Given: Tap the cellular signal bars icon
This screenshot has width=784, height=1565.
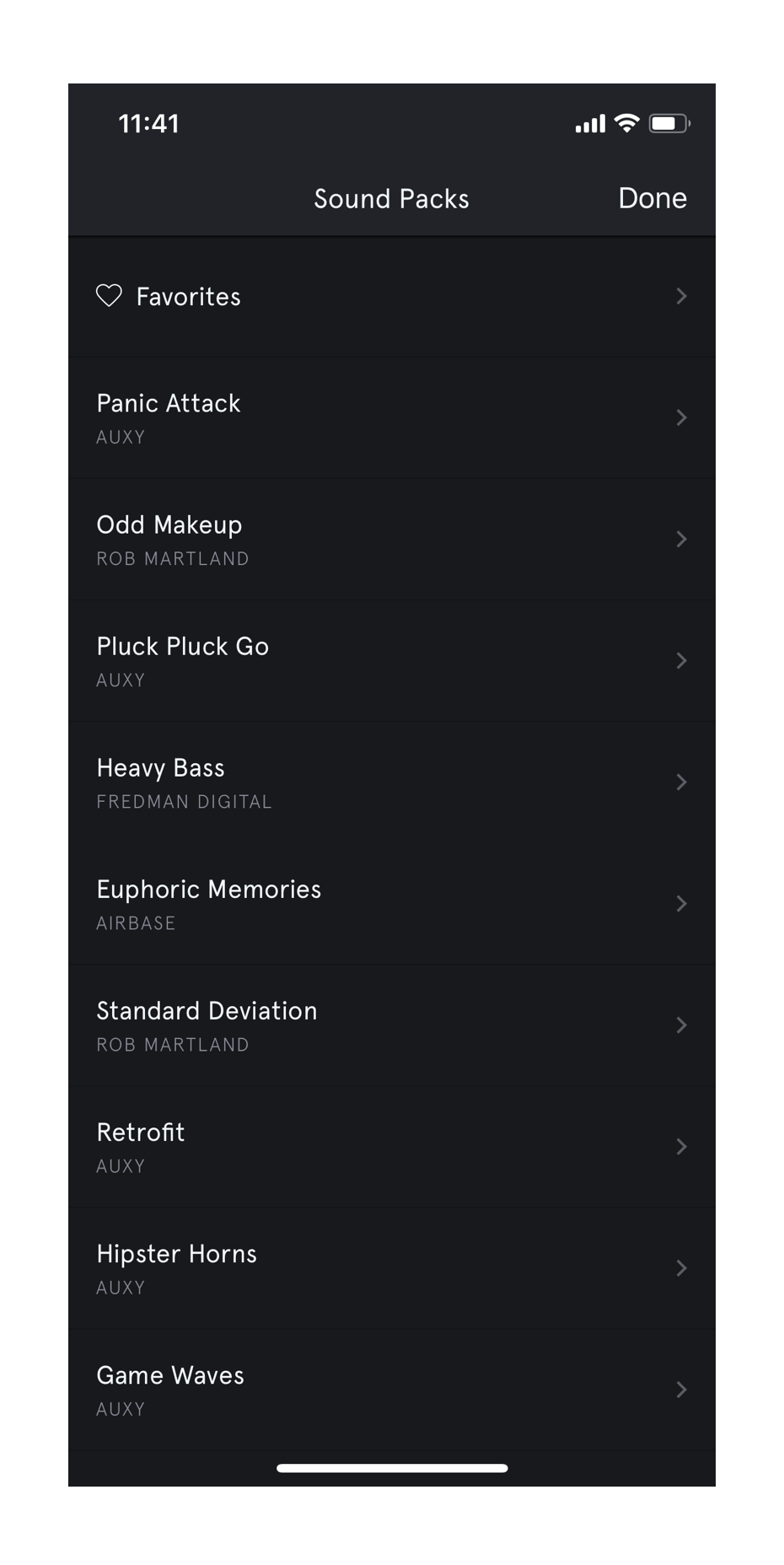Looking at the screenshot, I should point(590,124).
